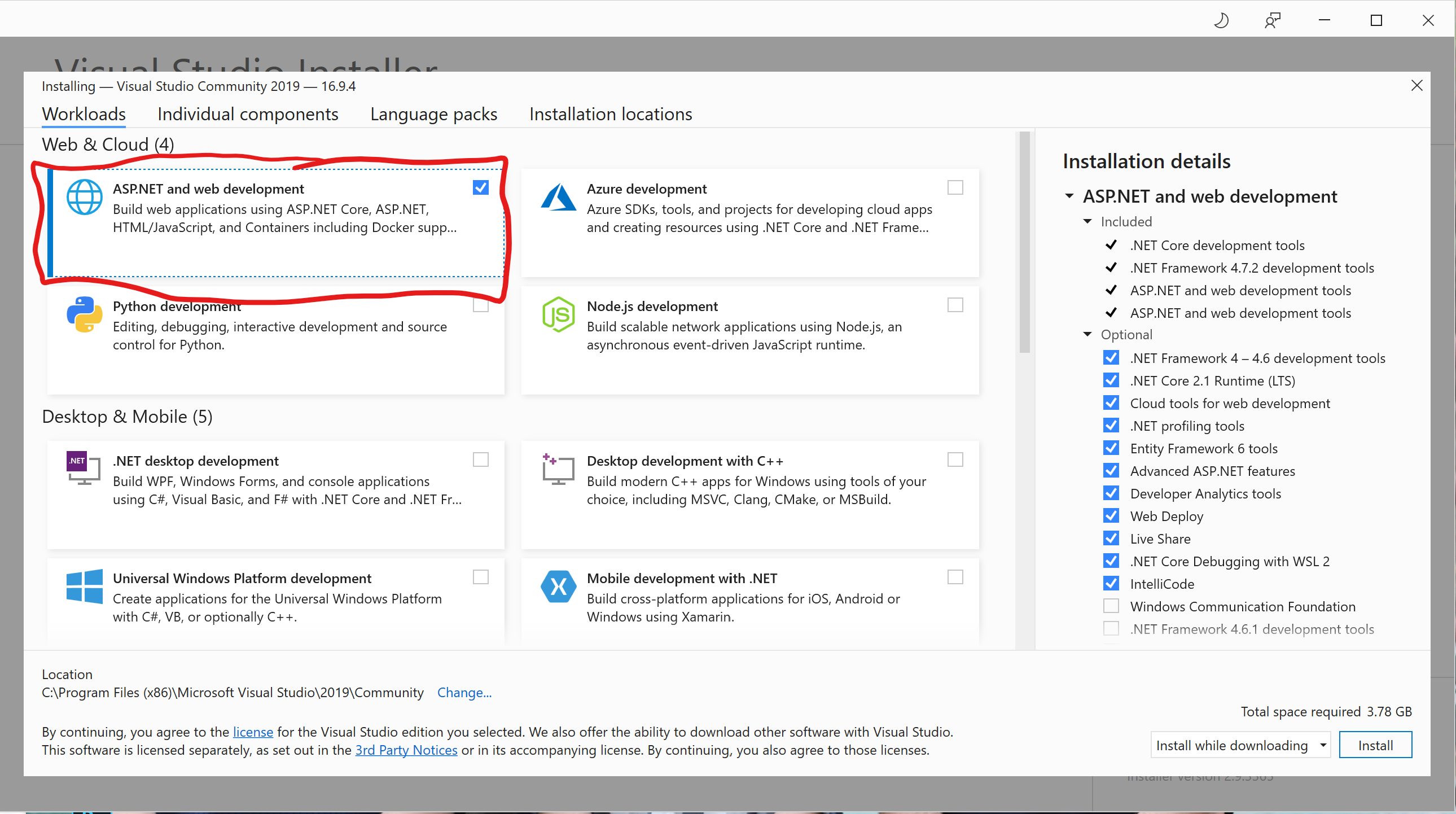Click the Python development snake icon

[x=84, y=314]
